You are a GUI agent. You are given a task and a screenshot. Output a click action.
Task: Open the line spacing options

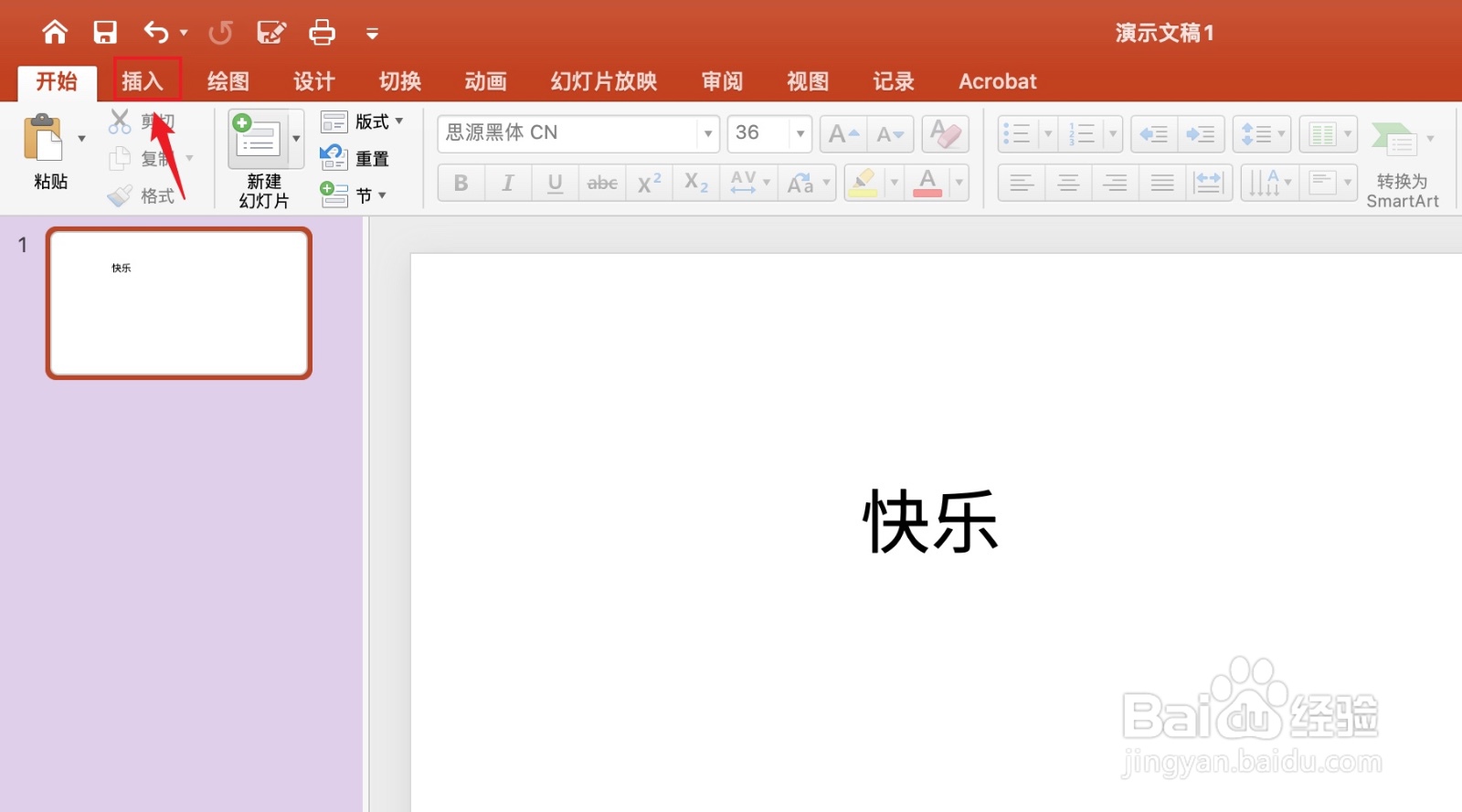point(1262,134)
